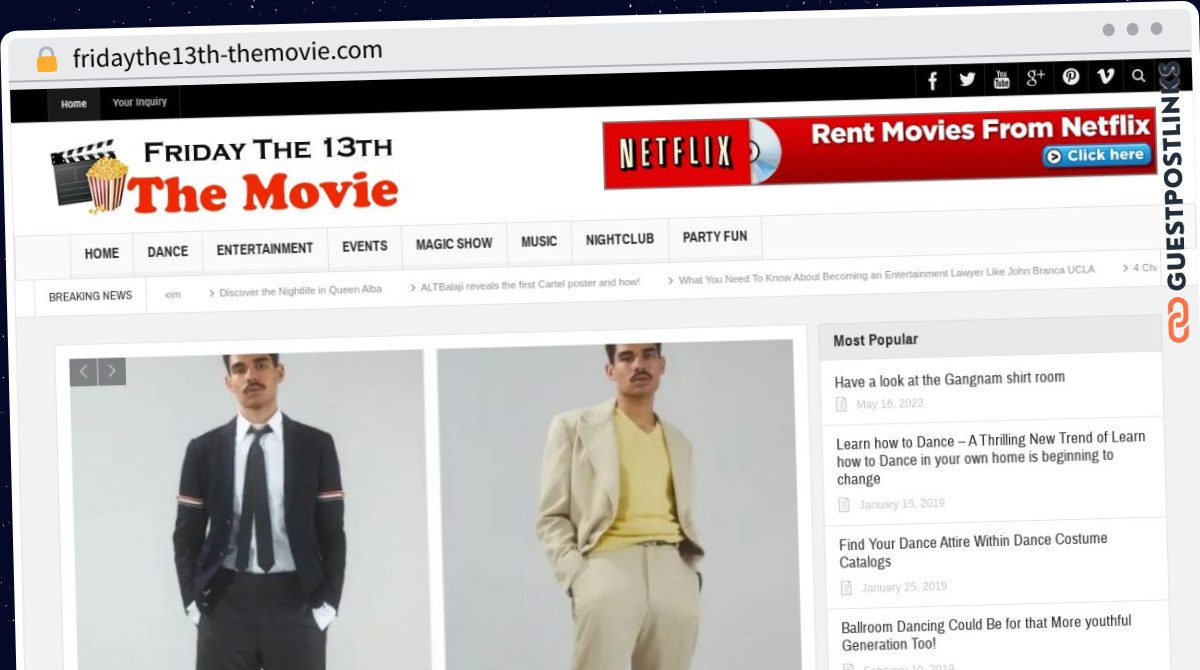This screenshot has height=670, width=1200.
Task: Open the Facebook social icon
Action: (932, 81)
